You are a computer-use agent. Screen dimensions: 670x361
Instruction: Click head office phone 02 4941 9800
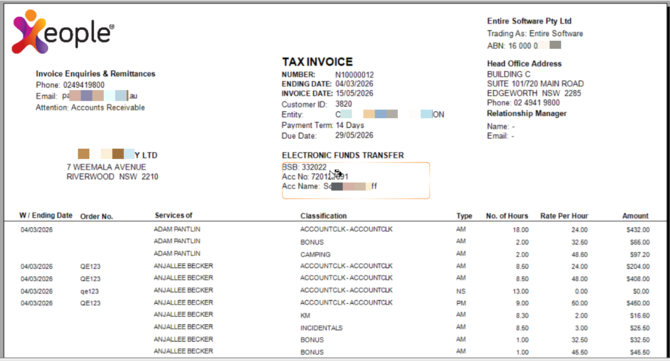537,103
